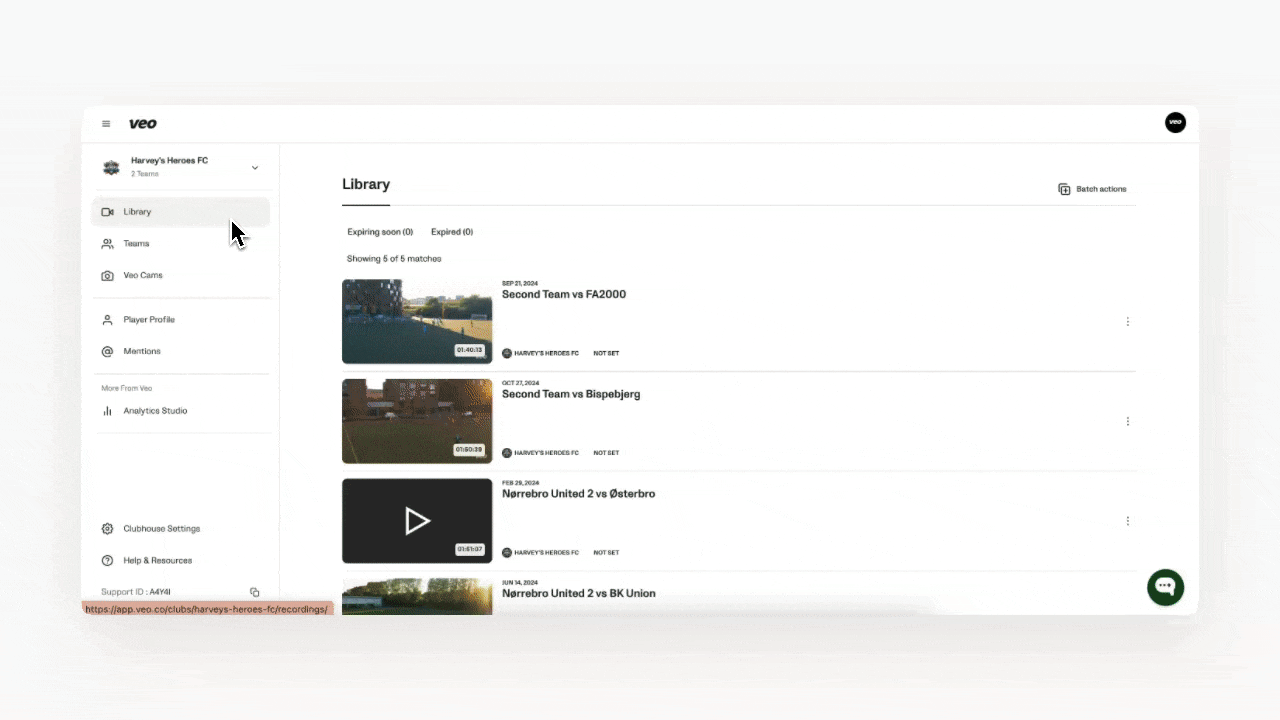Click the Batch actions icon
1280x720 pixels.
coord(1064,189)
